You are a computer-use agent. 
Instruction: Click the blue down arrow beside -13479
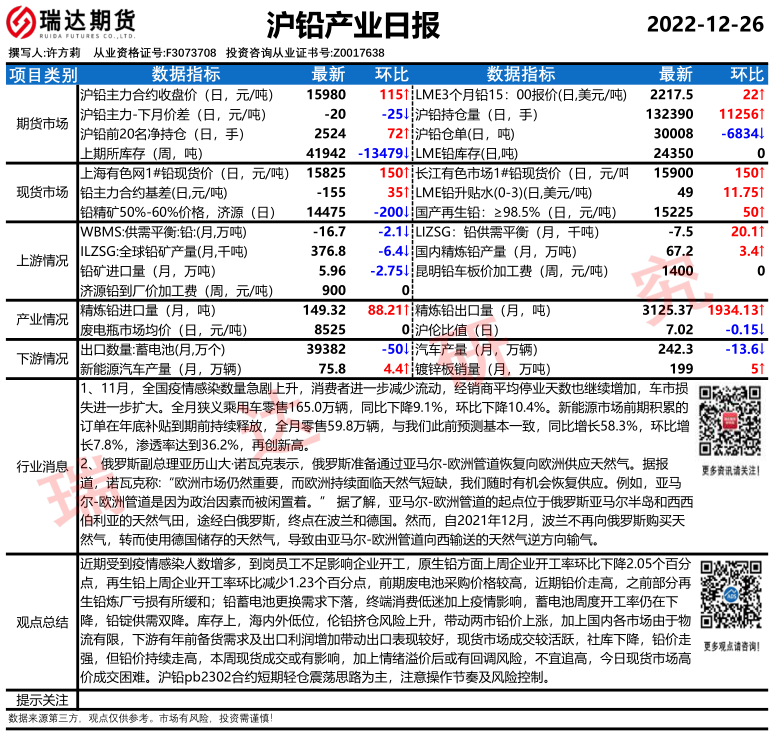pyautogui.click(x=407, y=153)
